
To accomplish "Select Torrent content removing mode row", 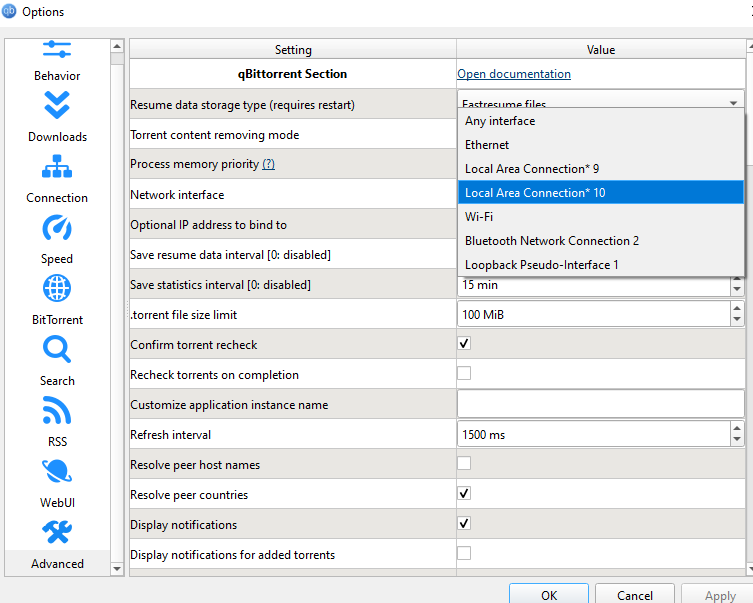I will click(x=293, y=134).
